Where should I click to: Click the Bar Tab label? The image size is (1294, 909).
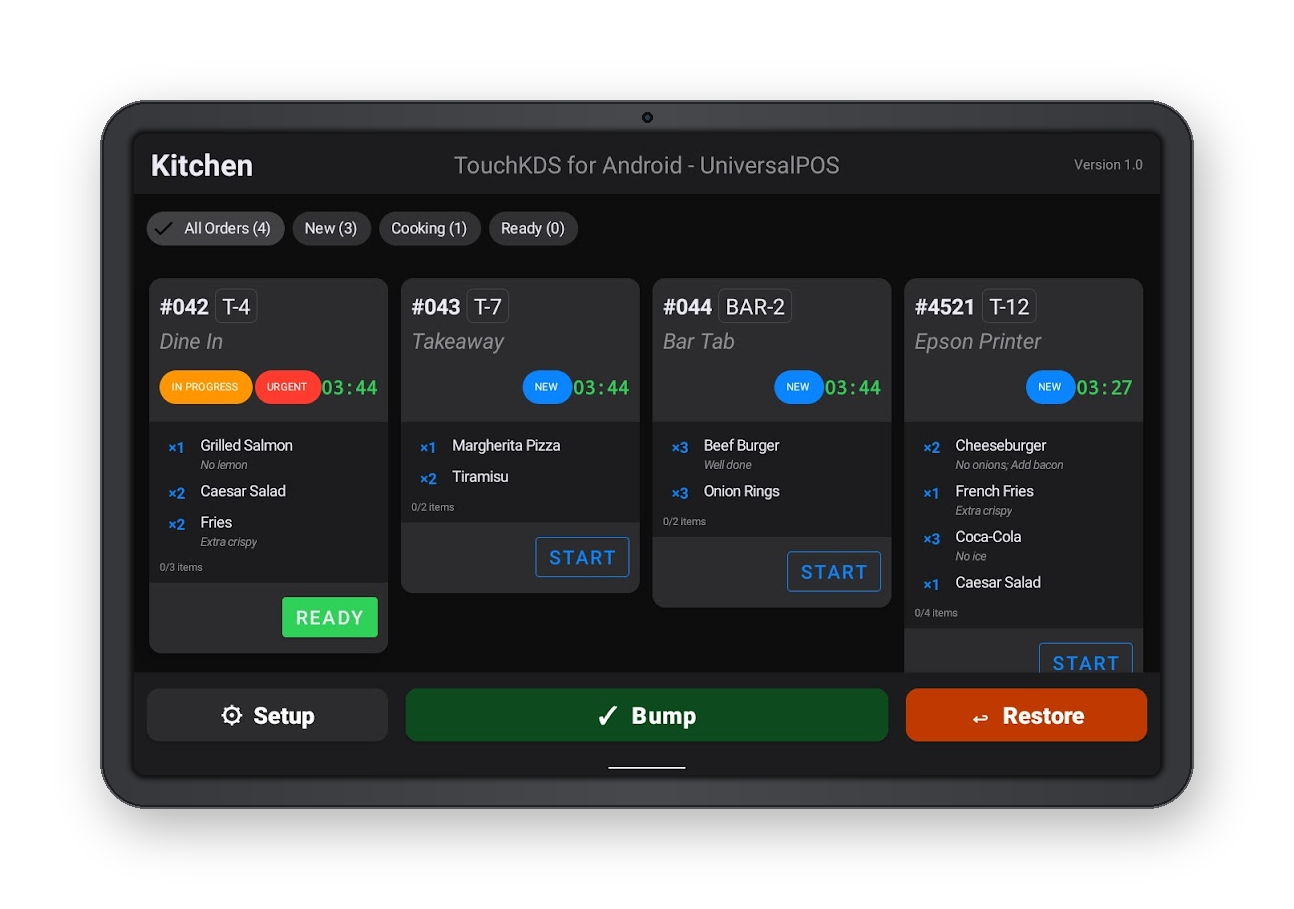click(699, 342)
